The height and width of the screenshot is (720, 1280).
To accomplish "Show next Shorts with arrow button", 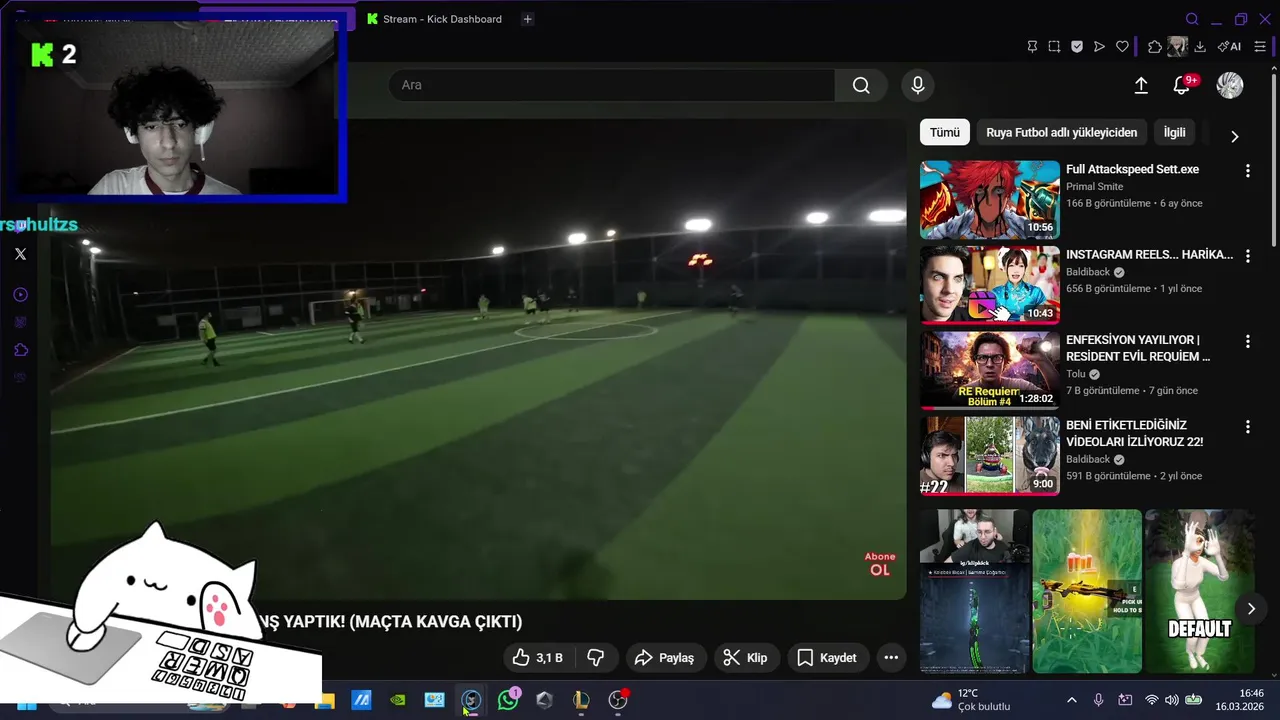I will 1251,608.
